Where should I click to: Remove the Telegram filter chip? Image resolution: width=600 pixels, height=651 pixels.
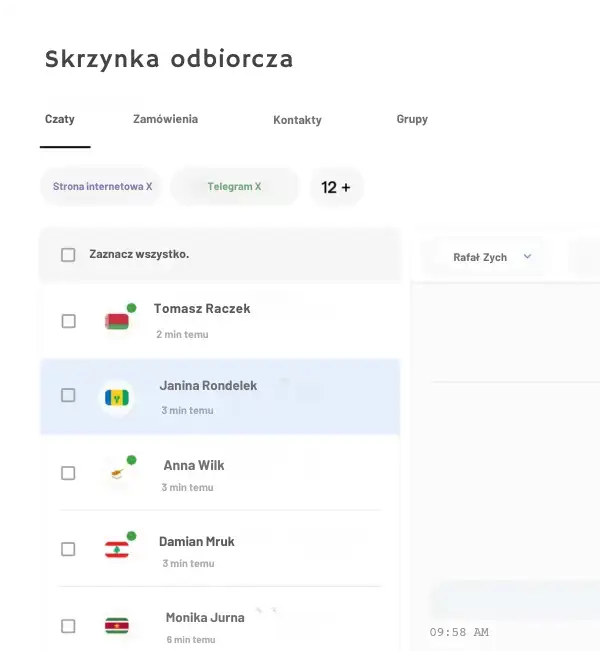257,186
